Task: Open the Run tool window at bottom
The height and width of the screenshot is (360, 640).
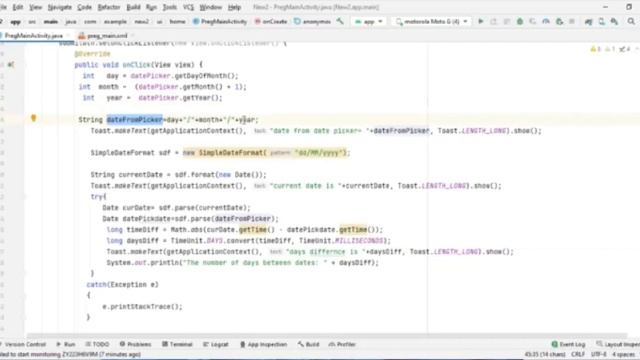Action: tap(66, 344)
